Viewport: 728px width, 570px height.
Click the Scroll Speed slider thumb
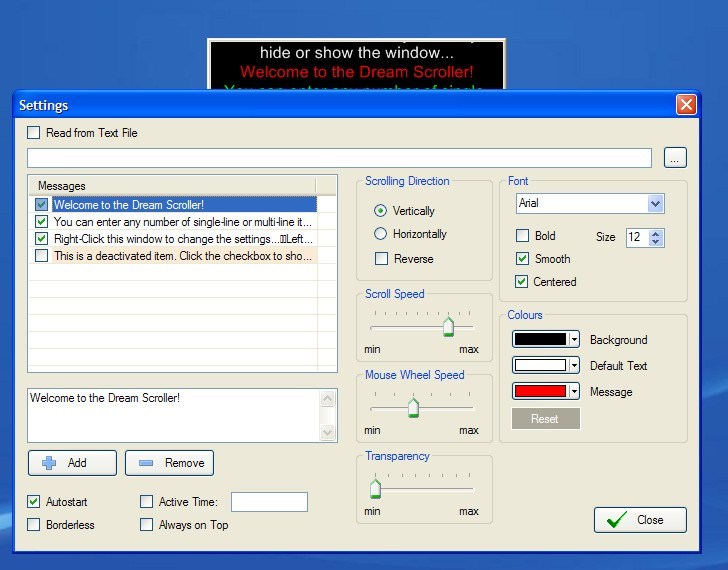tap(448, 326)
